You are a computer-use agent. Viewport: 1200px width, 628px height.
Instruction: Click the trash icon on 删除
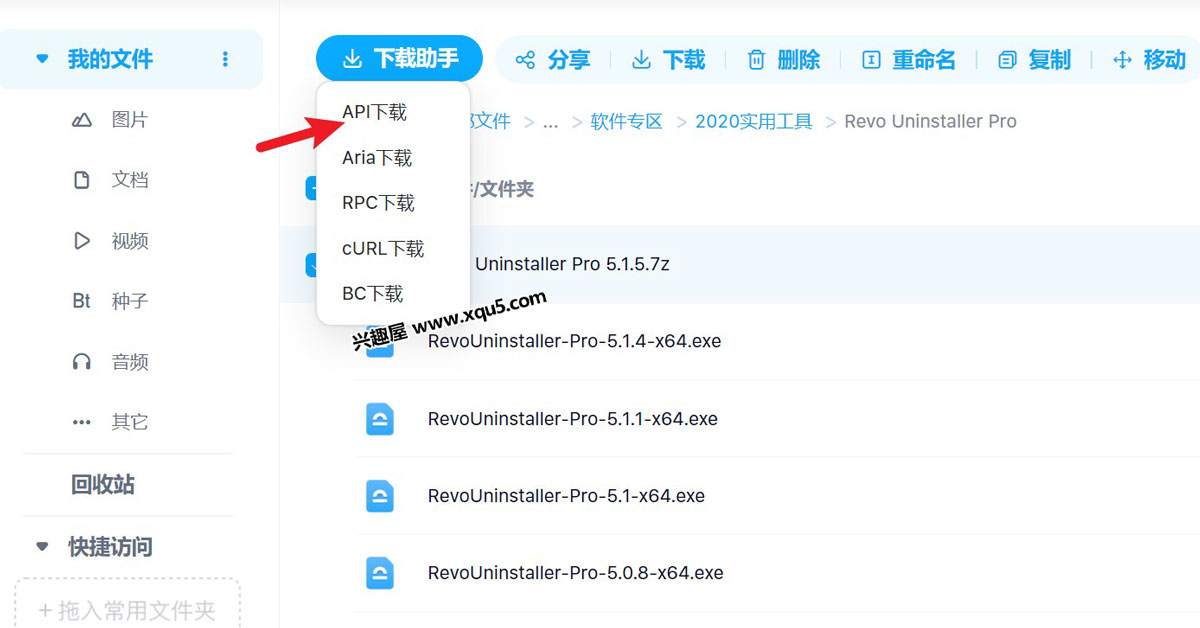click(x=757, y=60)
